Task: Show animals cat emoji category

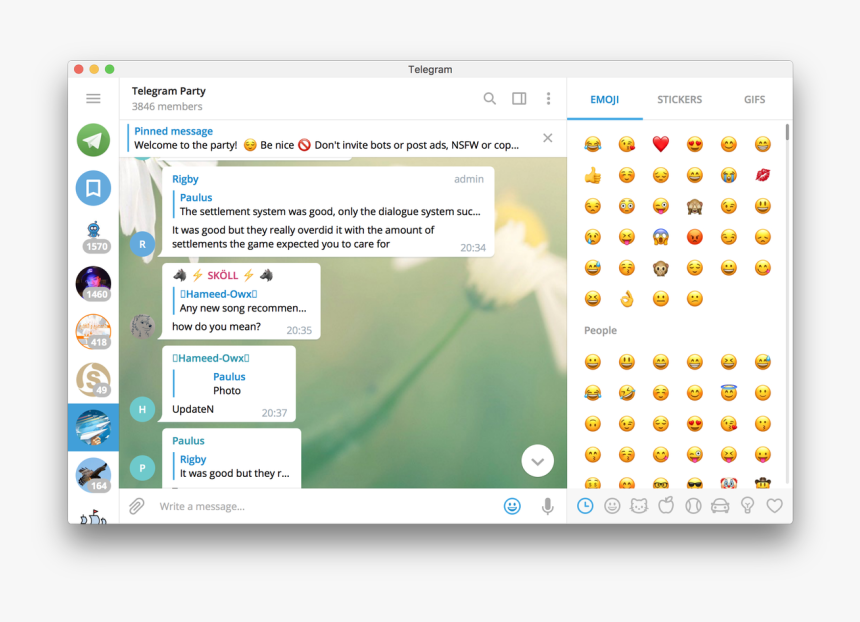Action: coord(639,506)
